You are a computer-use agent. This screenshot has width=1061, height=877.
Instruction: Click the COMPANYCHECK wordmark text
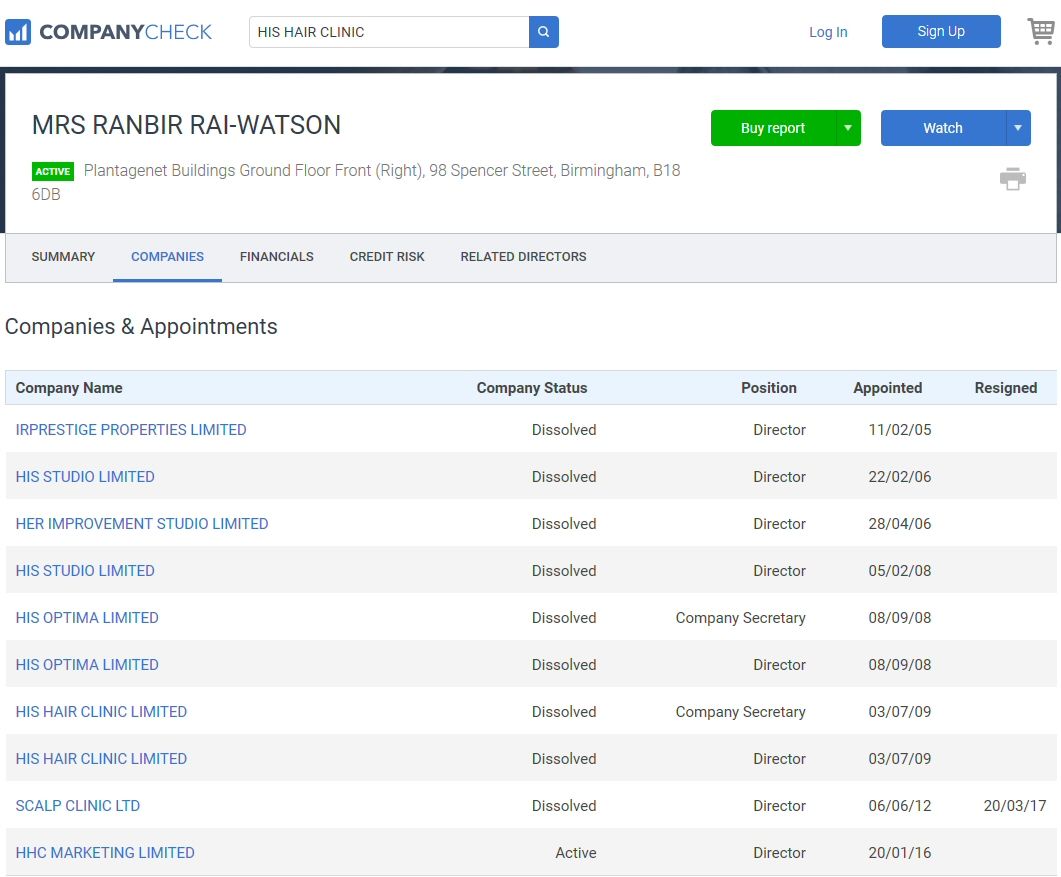pos(125,32)
